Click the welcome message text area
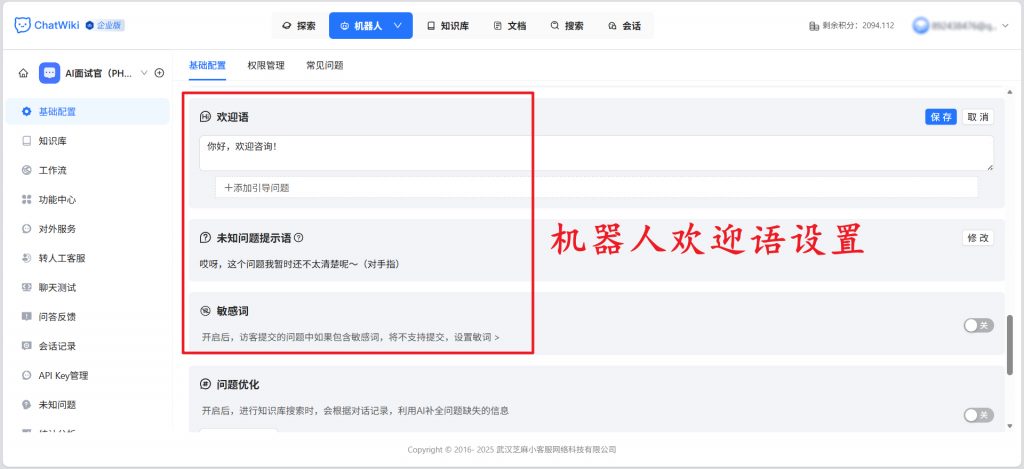Viewport: 1024px width, 469px height. 596,153
